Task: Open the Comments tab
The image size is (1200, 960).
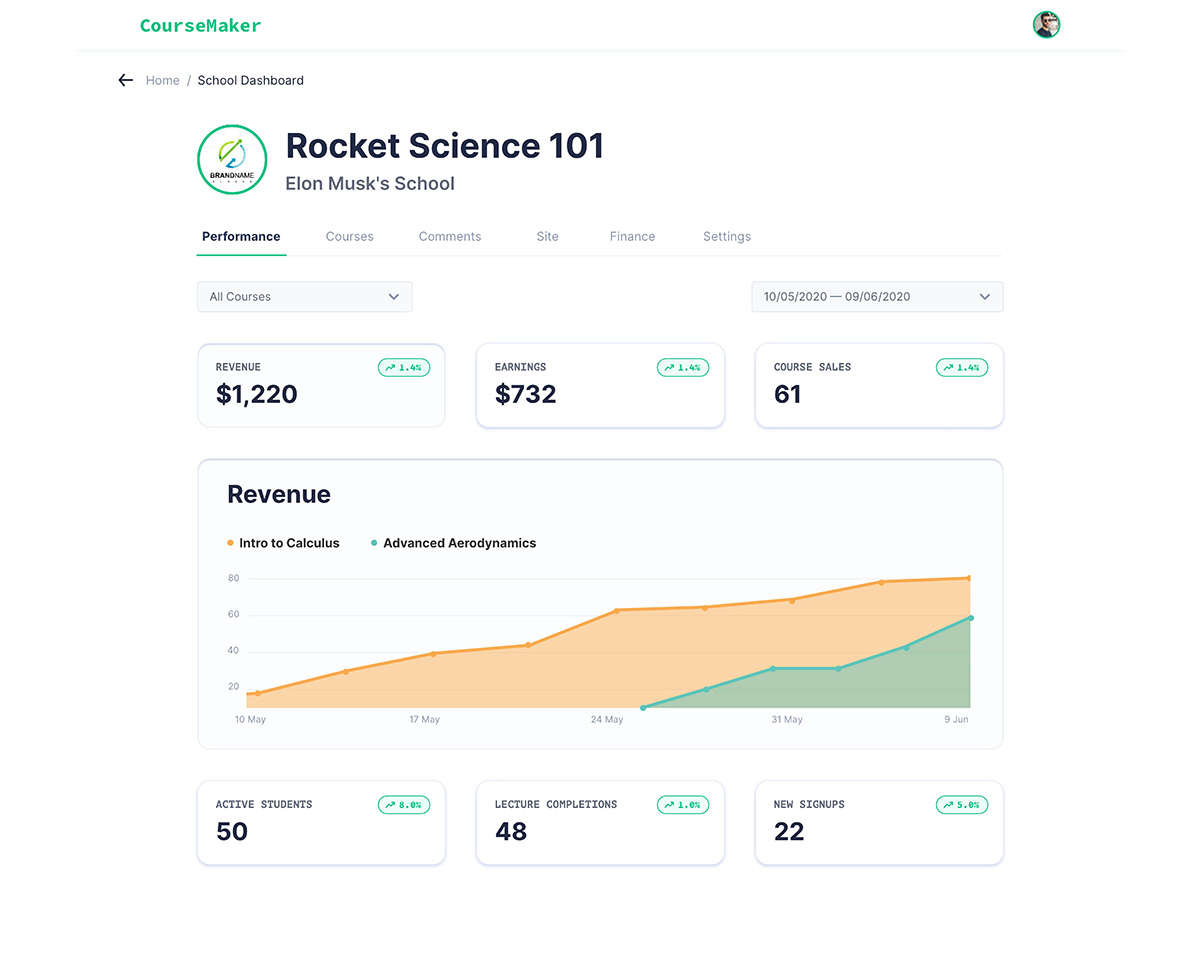Action: [x=450, y=237]
